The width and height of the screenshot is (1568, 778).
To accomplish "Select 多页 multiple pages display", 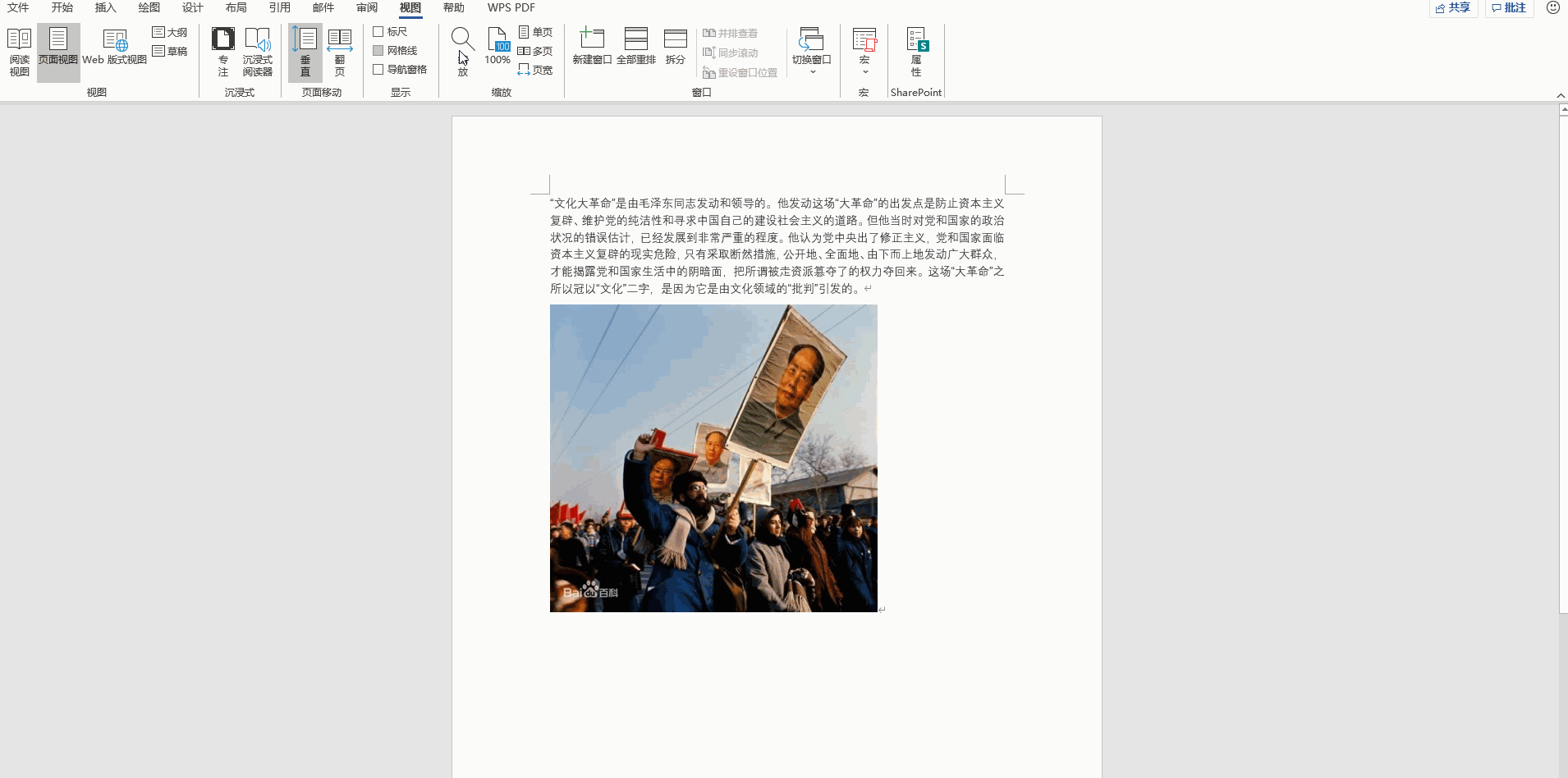I will 534,50.
